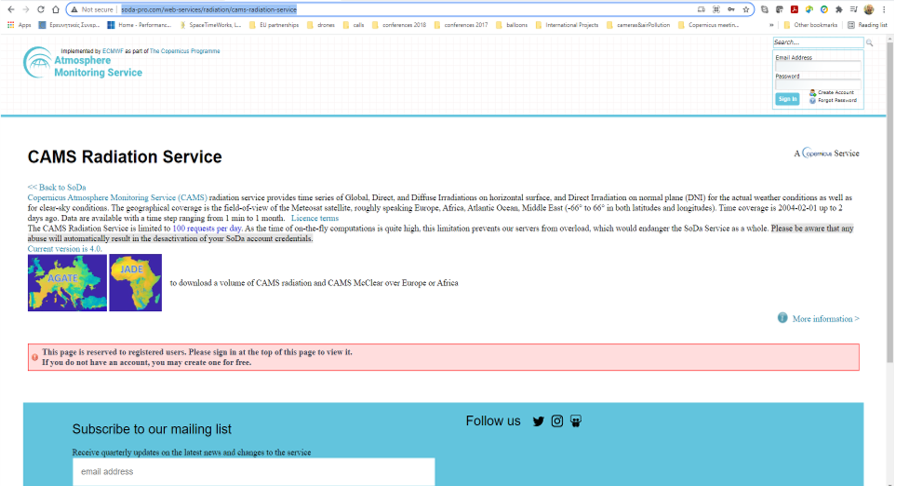Click the page vertical scrollbar
The height and width of the screenshot is (486, 898).
click(x=890, y=200)
